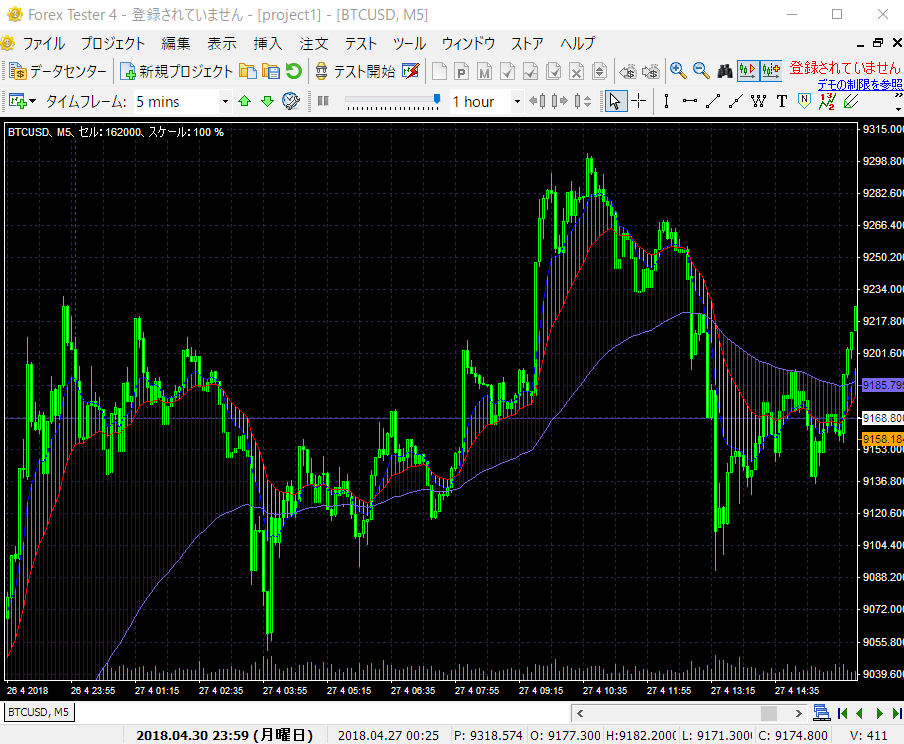The width and height of the screenshot is (904, 744).
Task: Select the W polyline tool
Action: [x=759, y=102]
